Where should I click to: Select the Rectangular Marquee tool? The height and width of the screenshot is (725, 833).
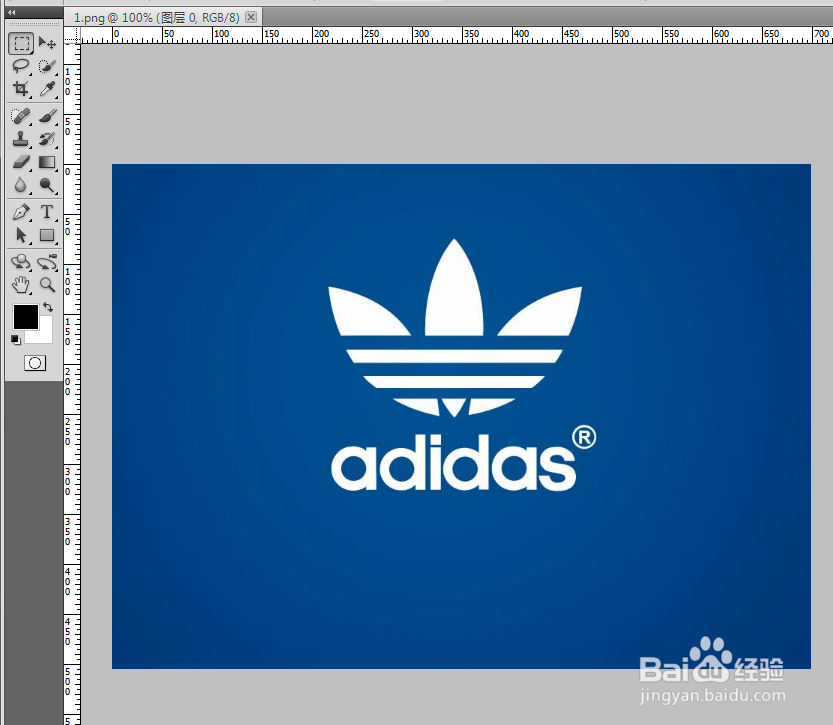21,43
